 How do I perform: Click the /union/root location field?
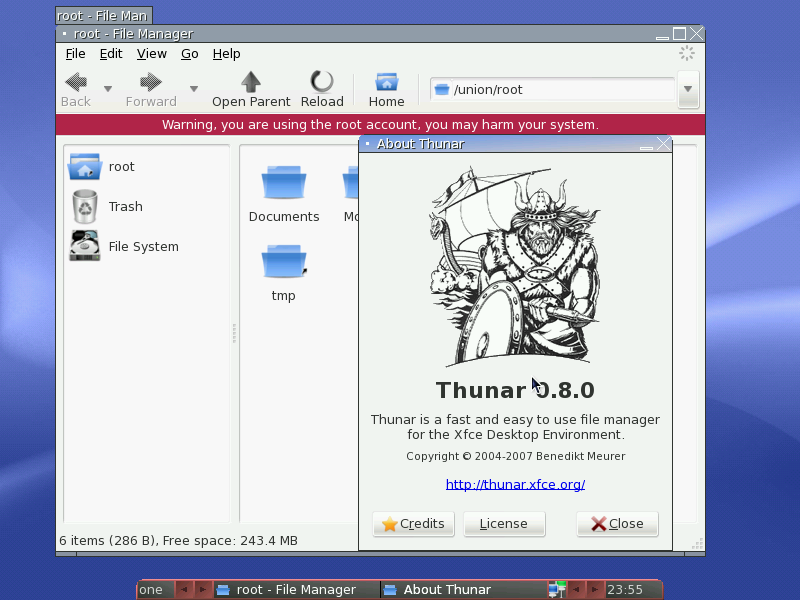tap(553, 90)
